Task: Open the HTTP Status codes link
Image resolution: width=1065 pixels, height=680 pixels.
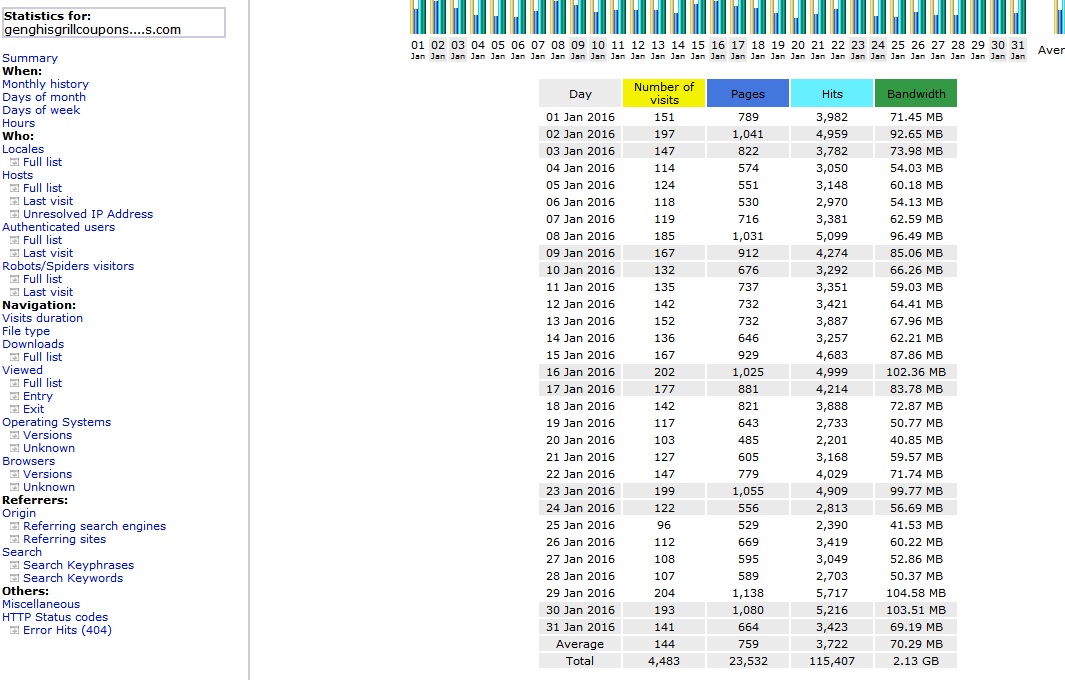Action: 55,617
